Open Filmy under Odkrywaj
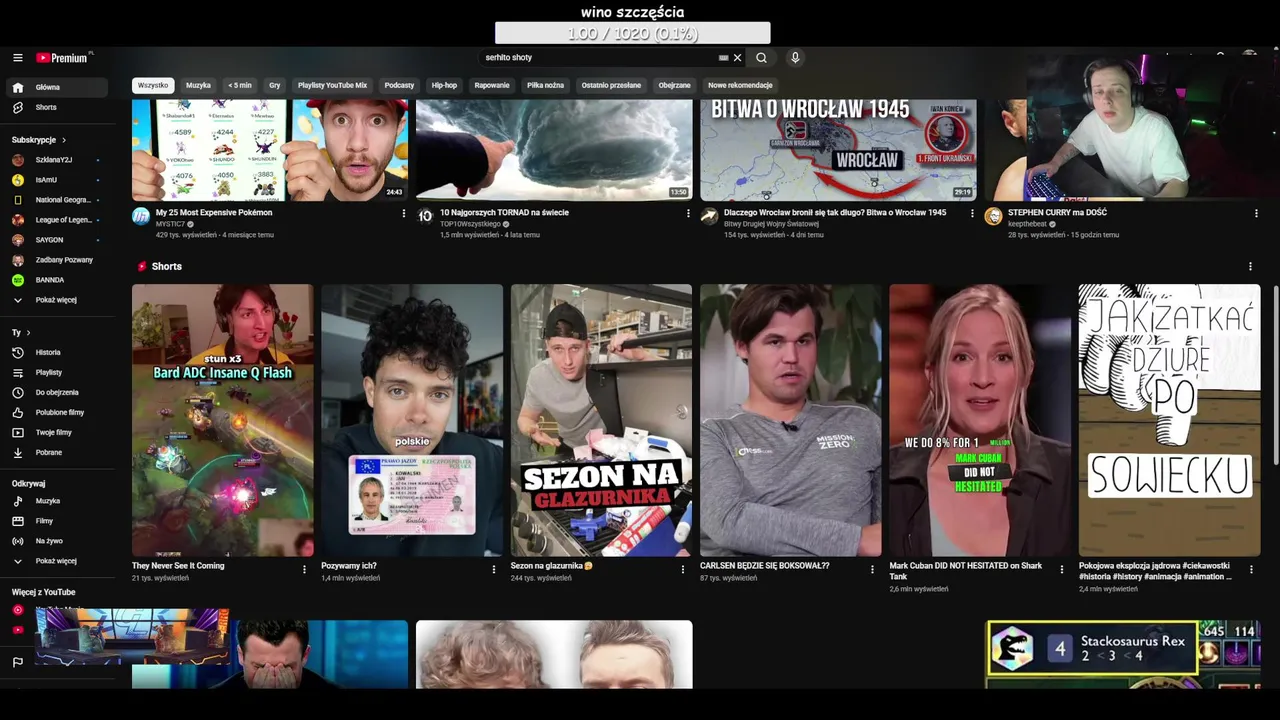Image resolution: width=1280 pixels, height=720 pixels. click(57, 521)
